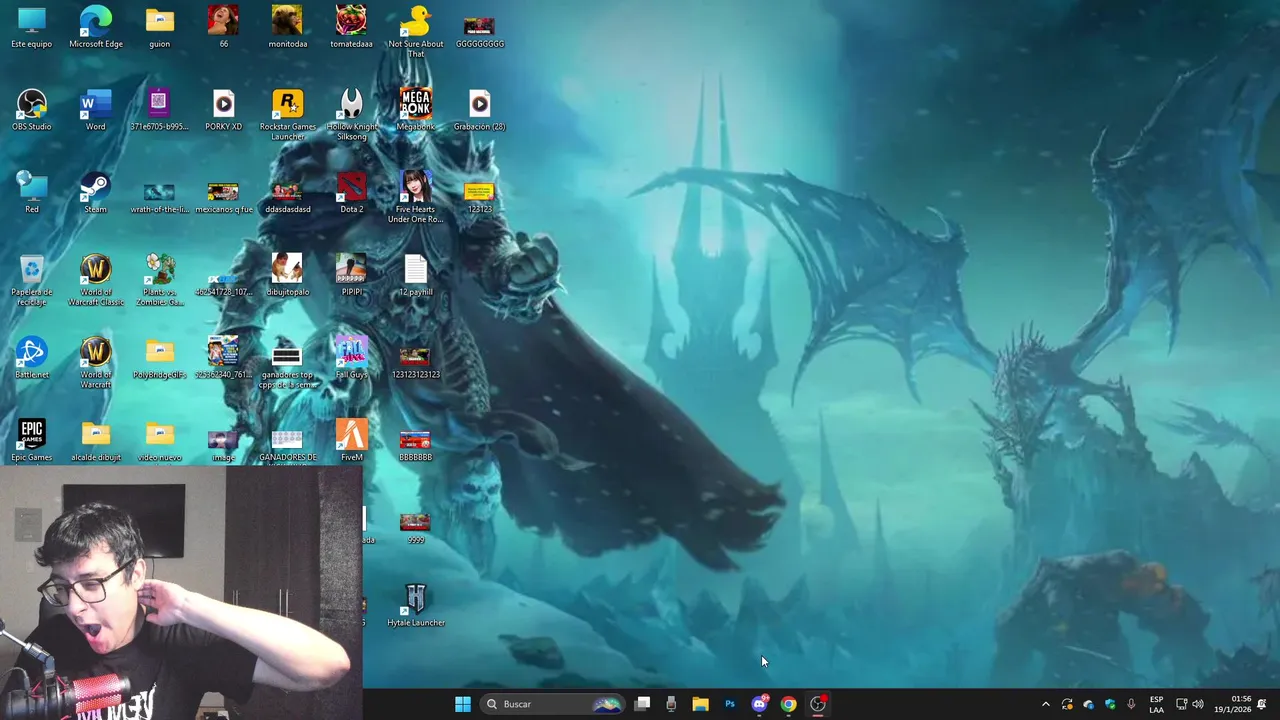Open Discord from the taskbar
This screenshot has width=1280, height=720.
[x=759, y=704]
